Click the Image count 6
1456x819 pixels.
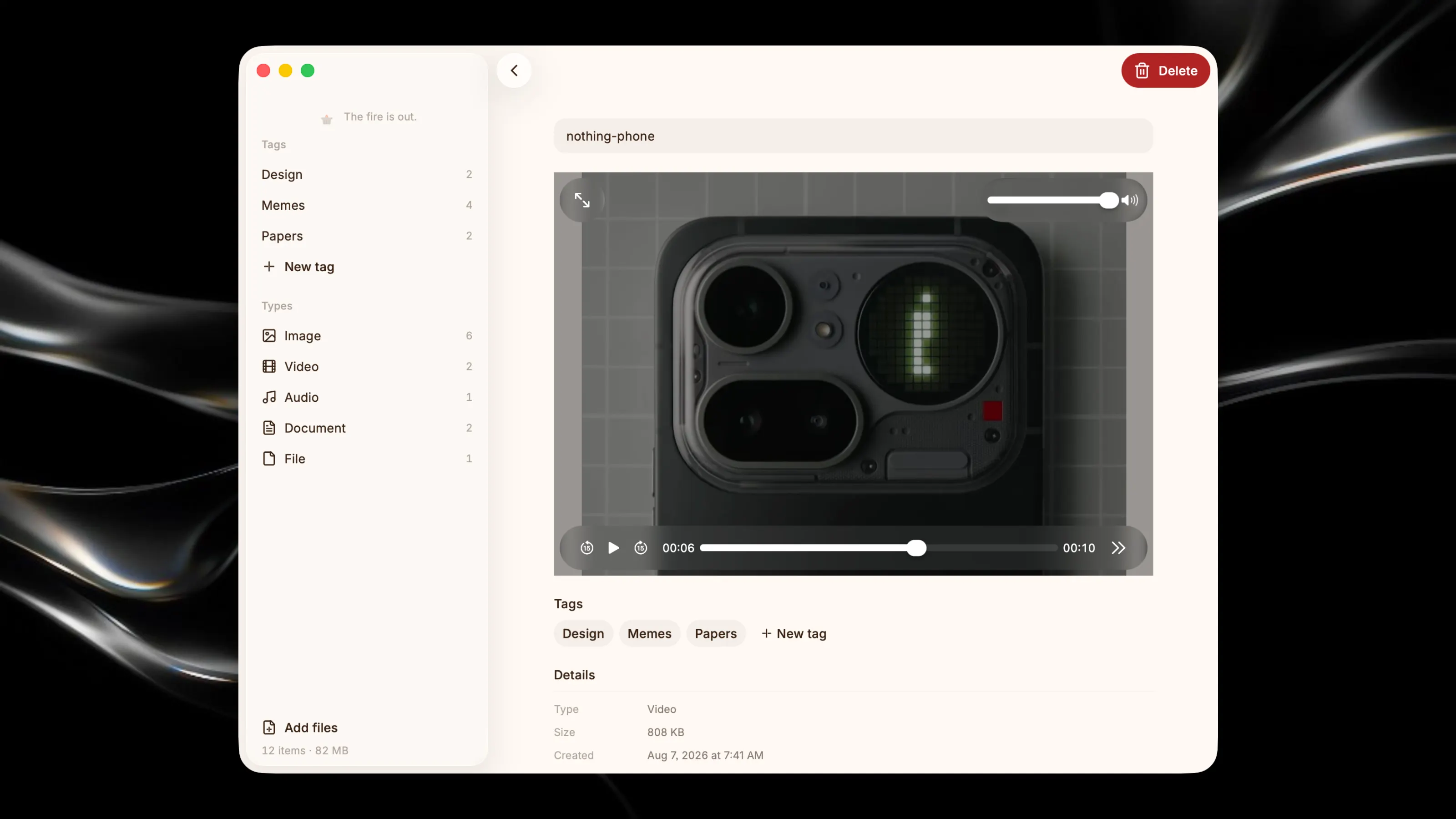click(x=469, y=336)
